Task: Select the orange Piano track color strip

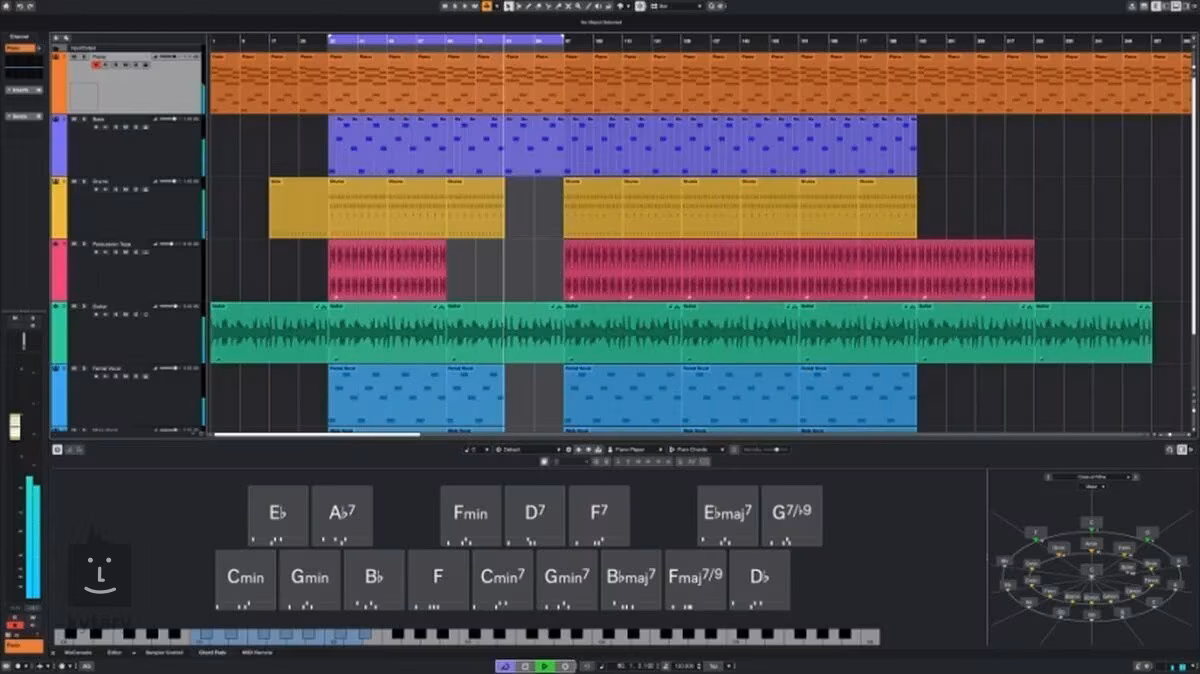Action: point(59,83)
